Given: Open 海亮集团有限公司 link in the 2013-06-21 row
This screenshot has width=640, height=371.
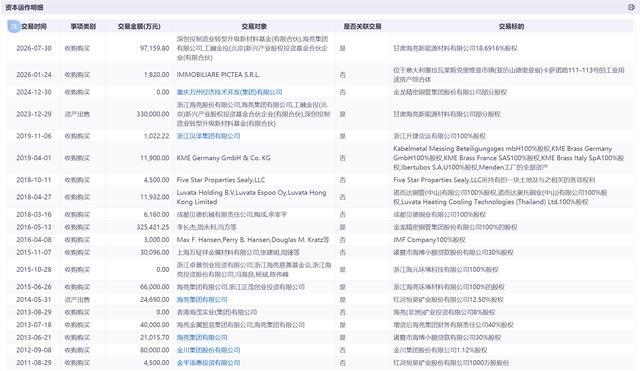Looking at the screenshot, I should coord(202,338).
